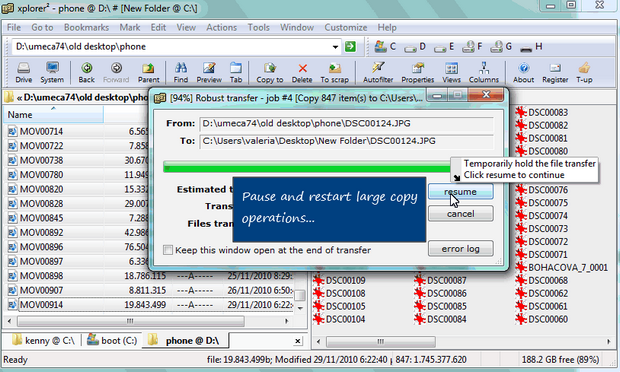
Task: Open the Tools menu
Action: [x=258, y=27]
